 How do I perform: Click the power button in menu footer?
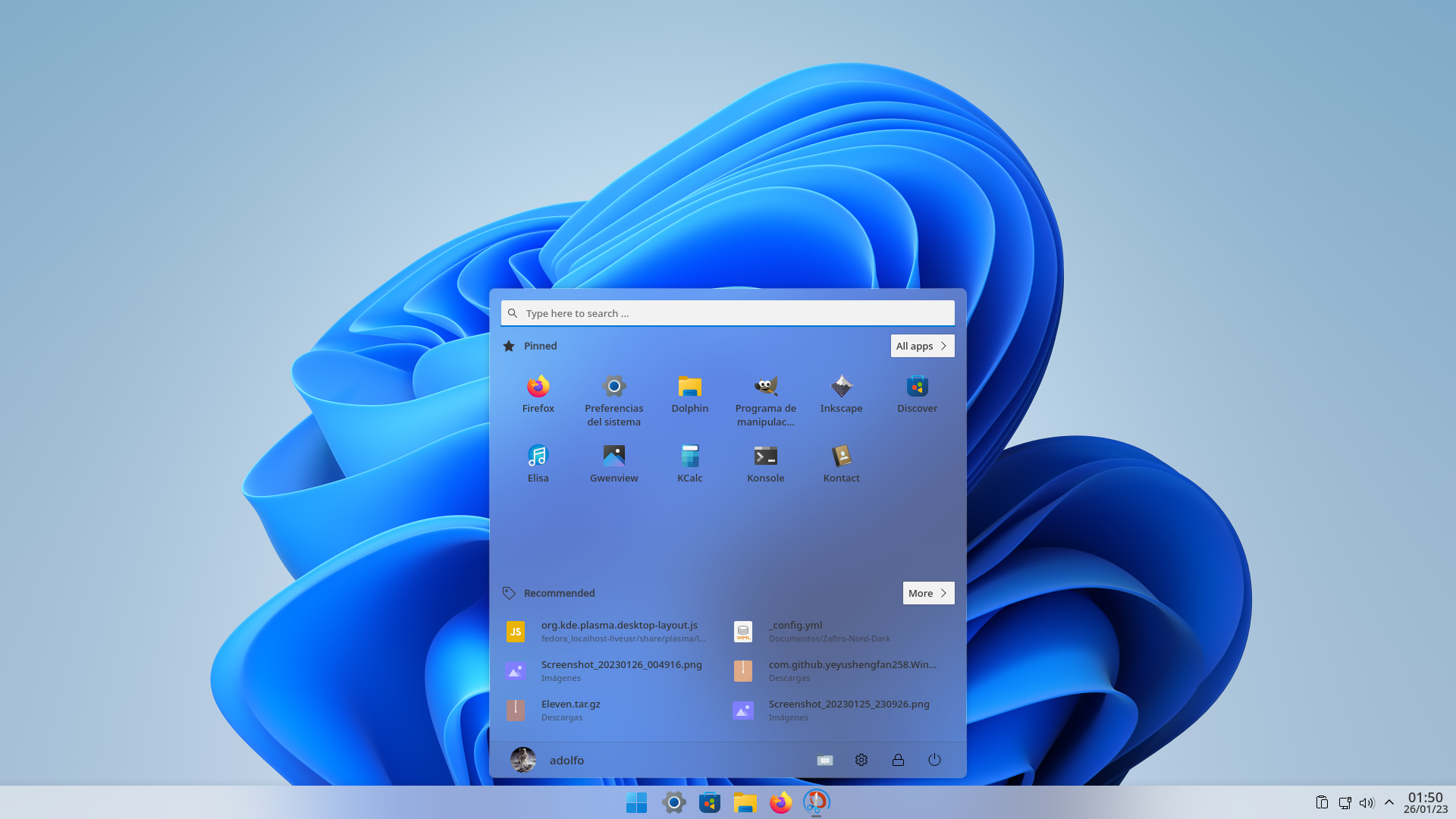coord(934,760)
